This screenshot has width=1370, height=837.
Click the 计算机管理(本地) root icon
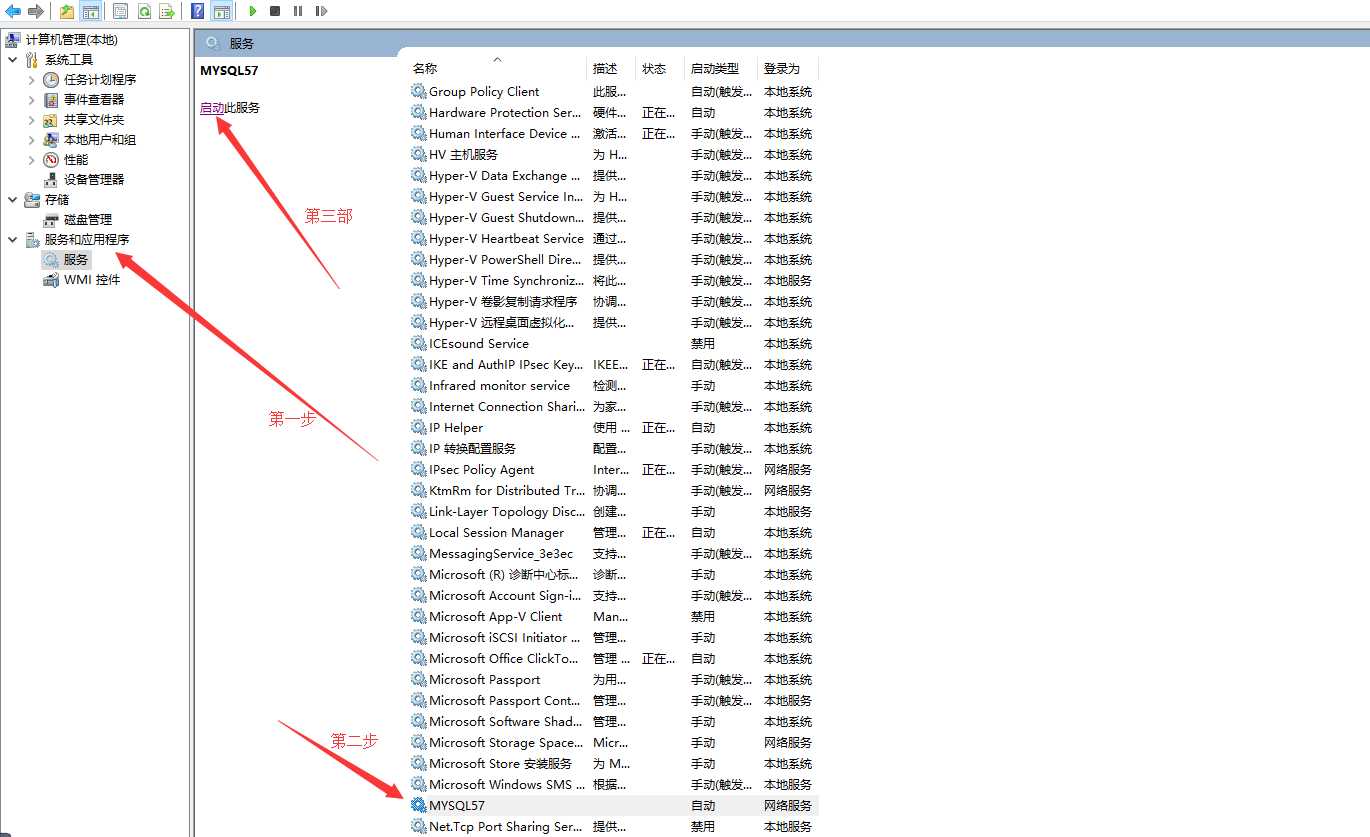[x=13, y=40]
